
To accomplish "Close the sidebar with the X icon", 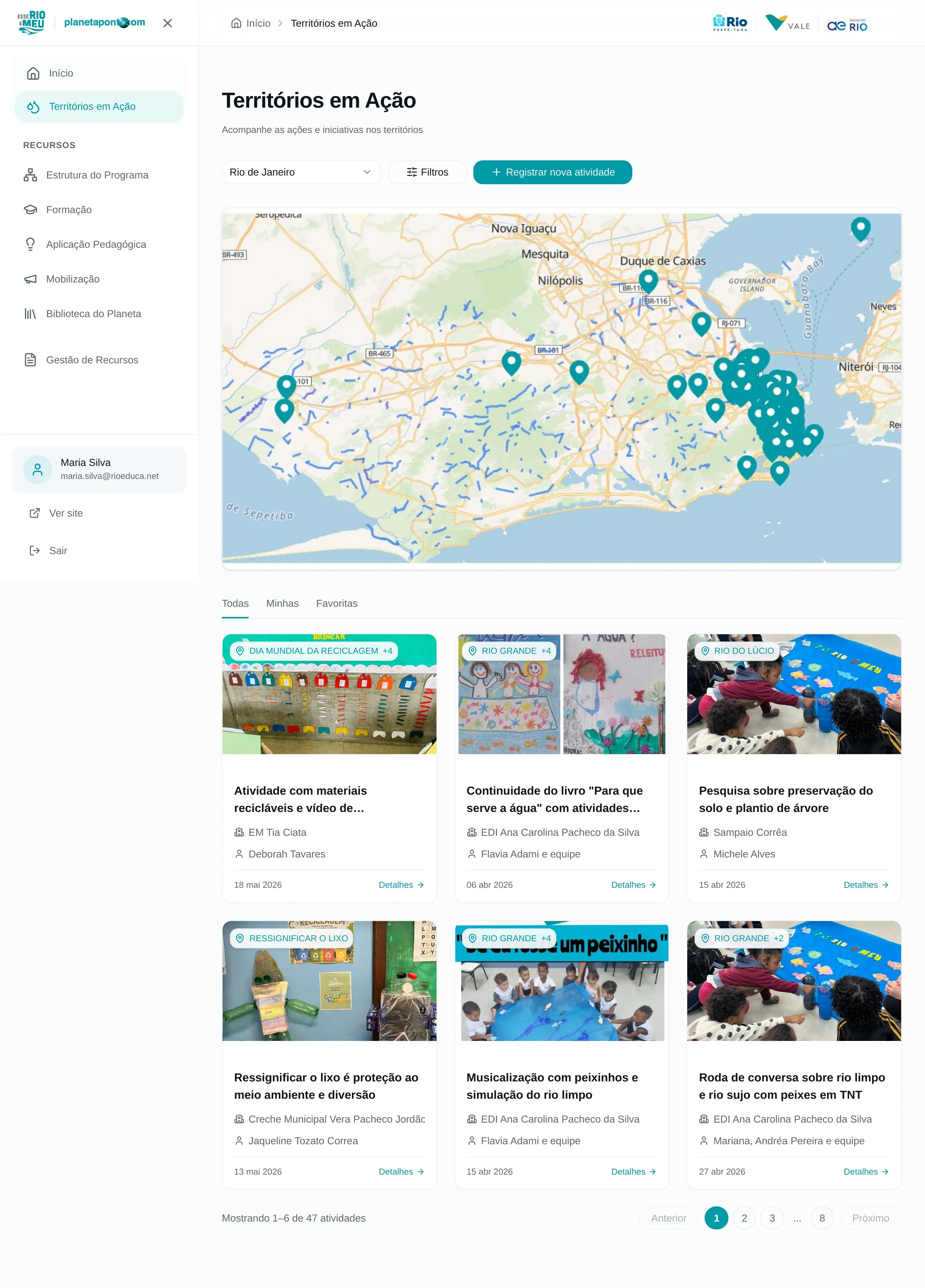I will coord(167,23).
